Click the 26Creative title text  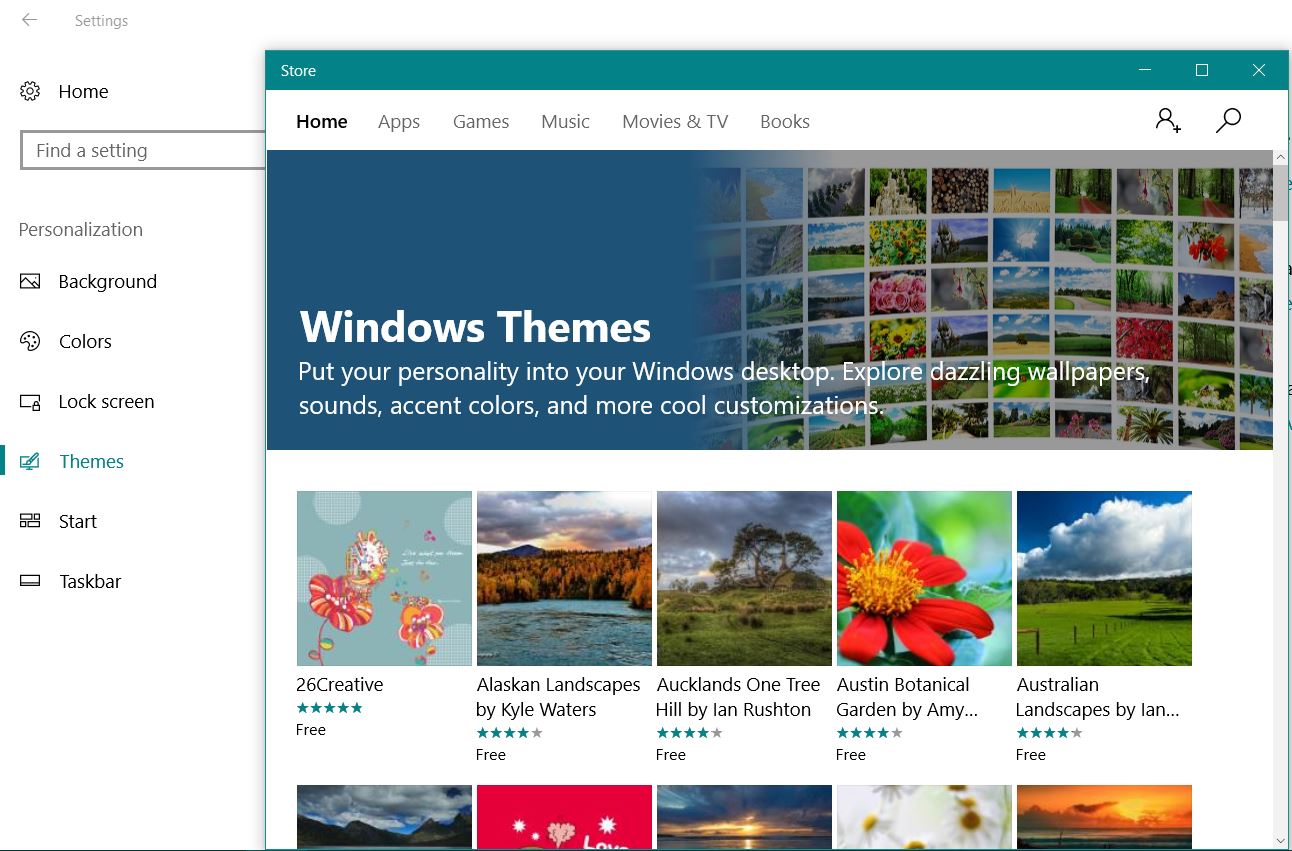point(340,685)
